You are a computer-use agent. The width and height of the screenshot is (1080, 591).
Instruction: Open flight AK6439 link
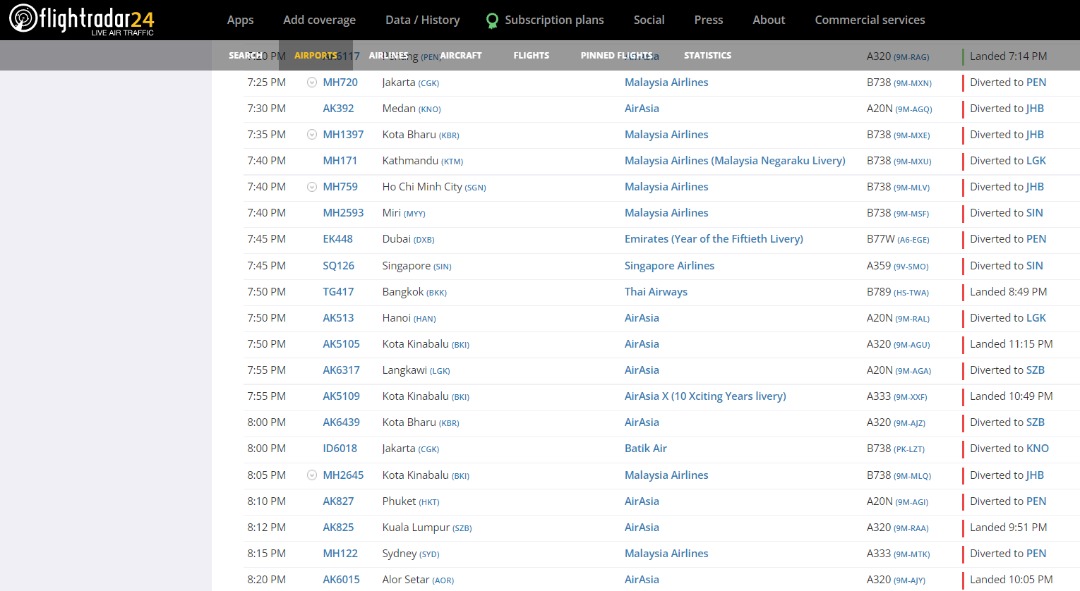pos(341,422)
